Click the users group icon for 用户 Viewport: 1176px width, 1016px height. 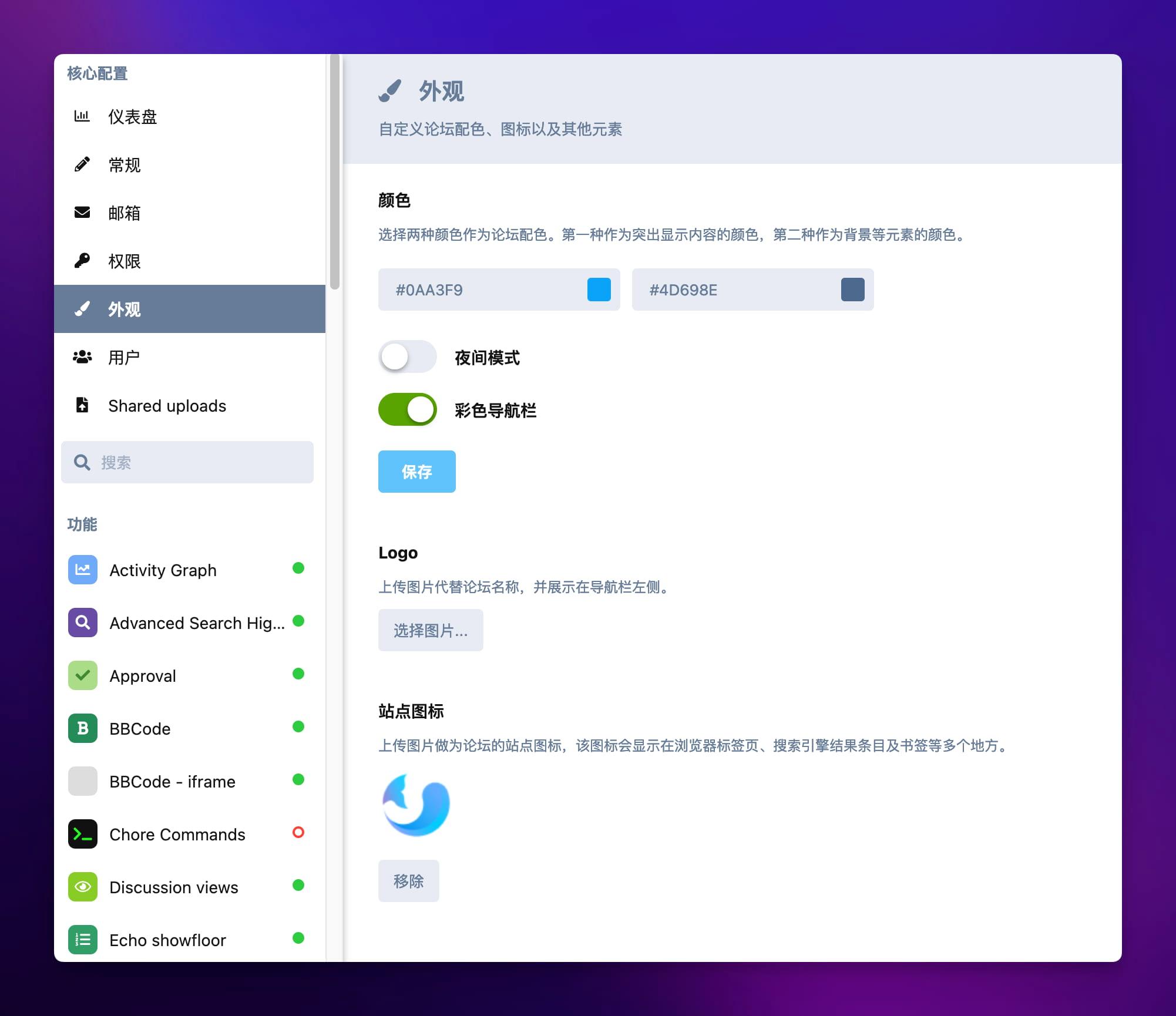pos(82,357)
